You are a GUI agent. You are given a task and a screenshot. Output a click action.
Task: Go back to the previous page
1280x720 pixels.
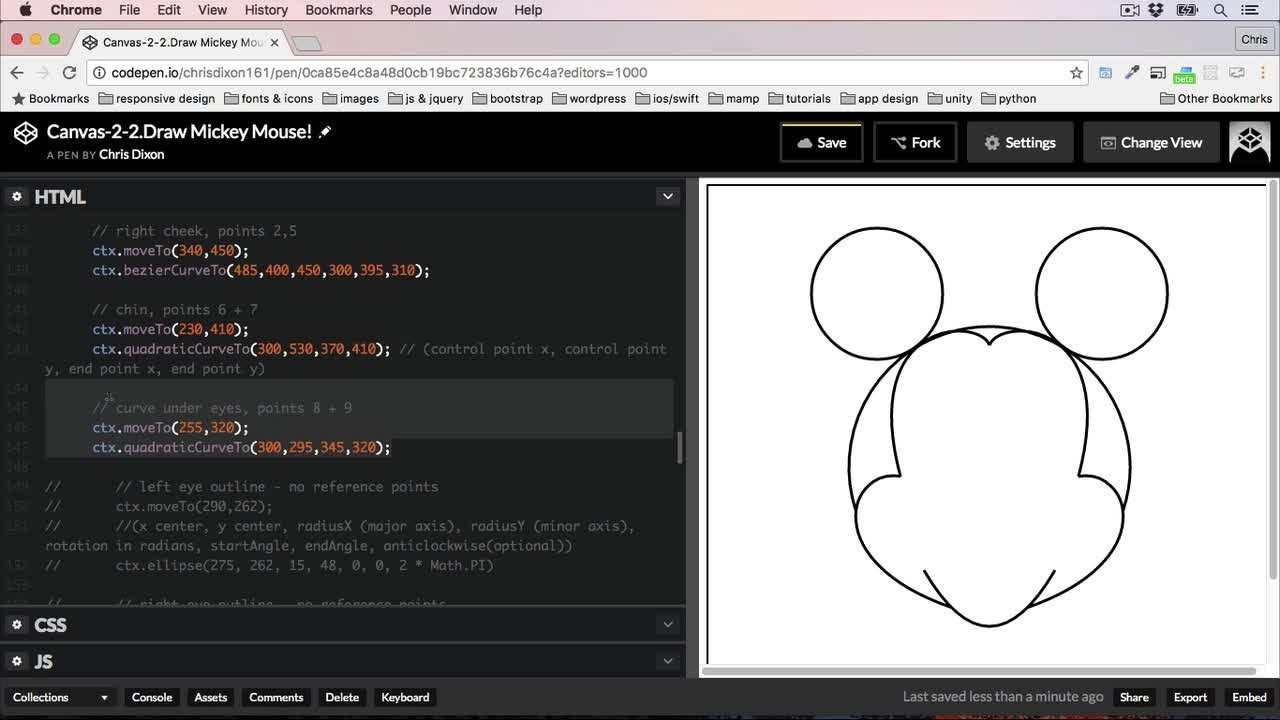(x=17, y=72)
